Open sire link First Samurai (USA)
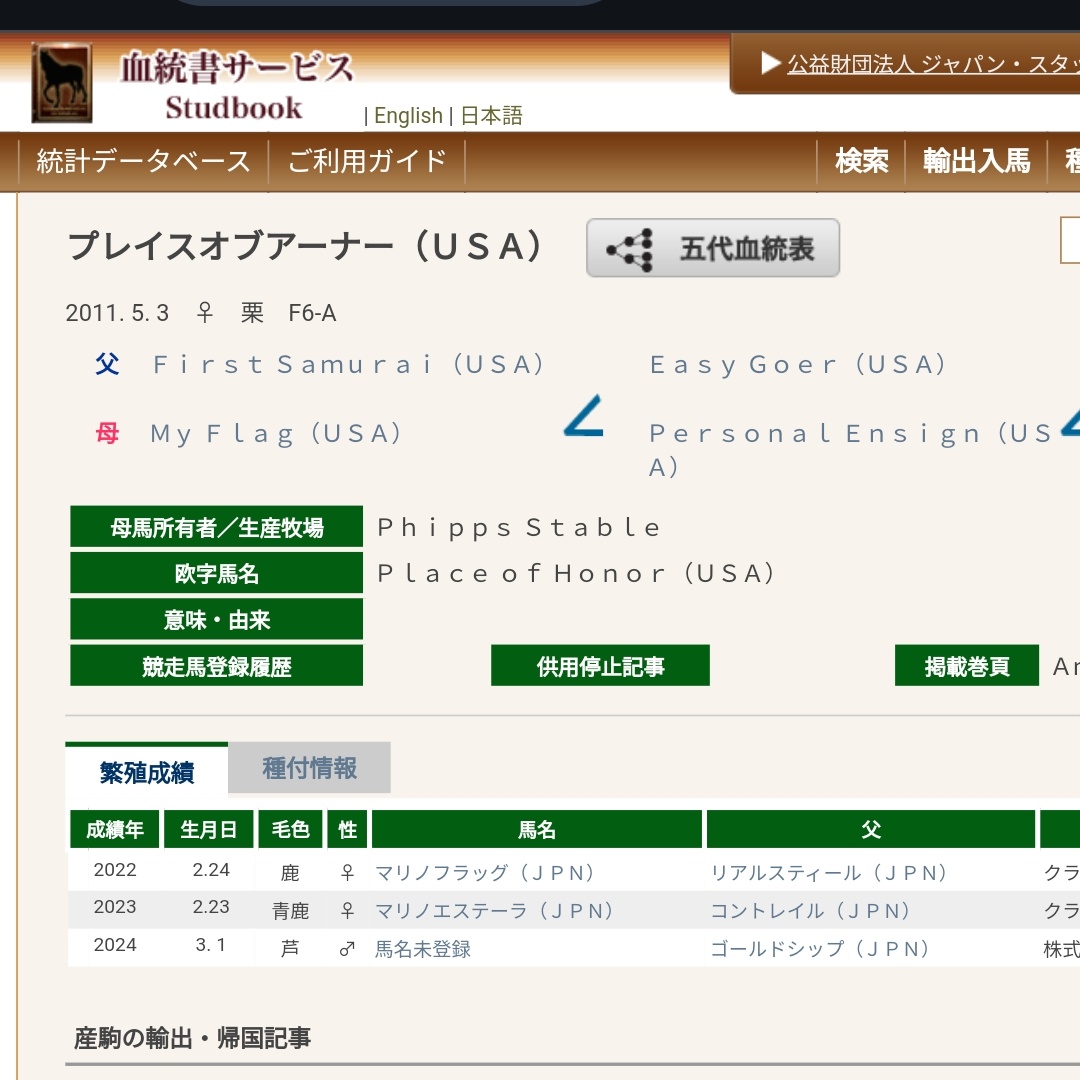 click(x=348, y=365)
